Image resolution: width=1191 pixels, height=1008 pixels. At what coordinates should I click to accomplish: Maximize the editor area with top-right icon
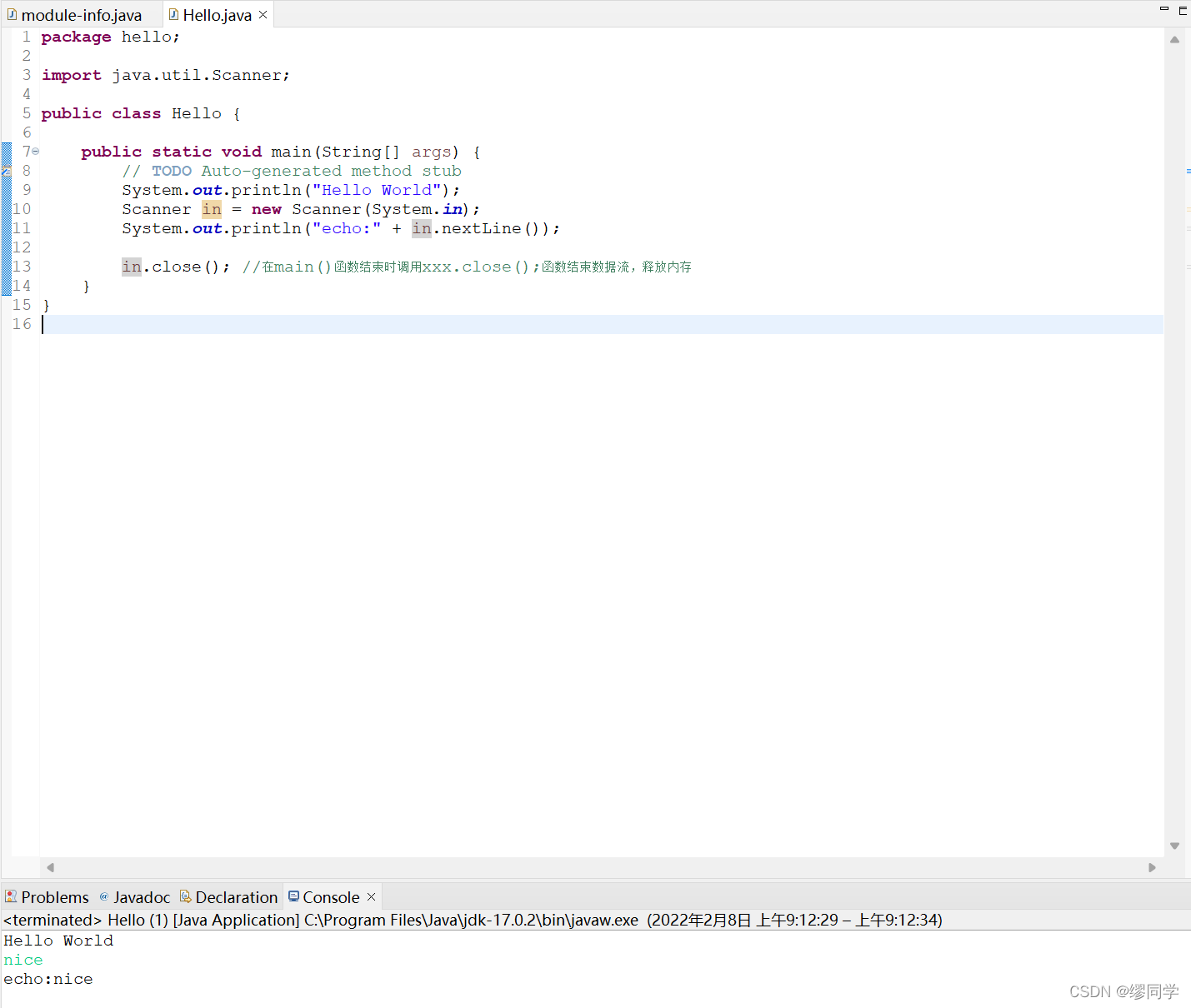(x=1183, y=10)
